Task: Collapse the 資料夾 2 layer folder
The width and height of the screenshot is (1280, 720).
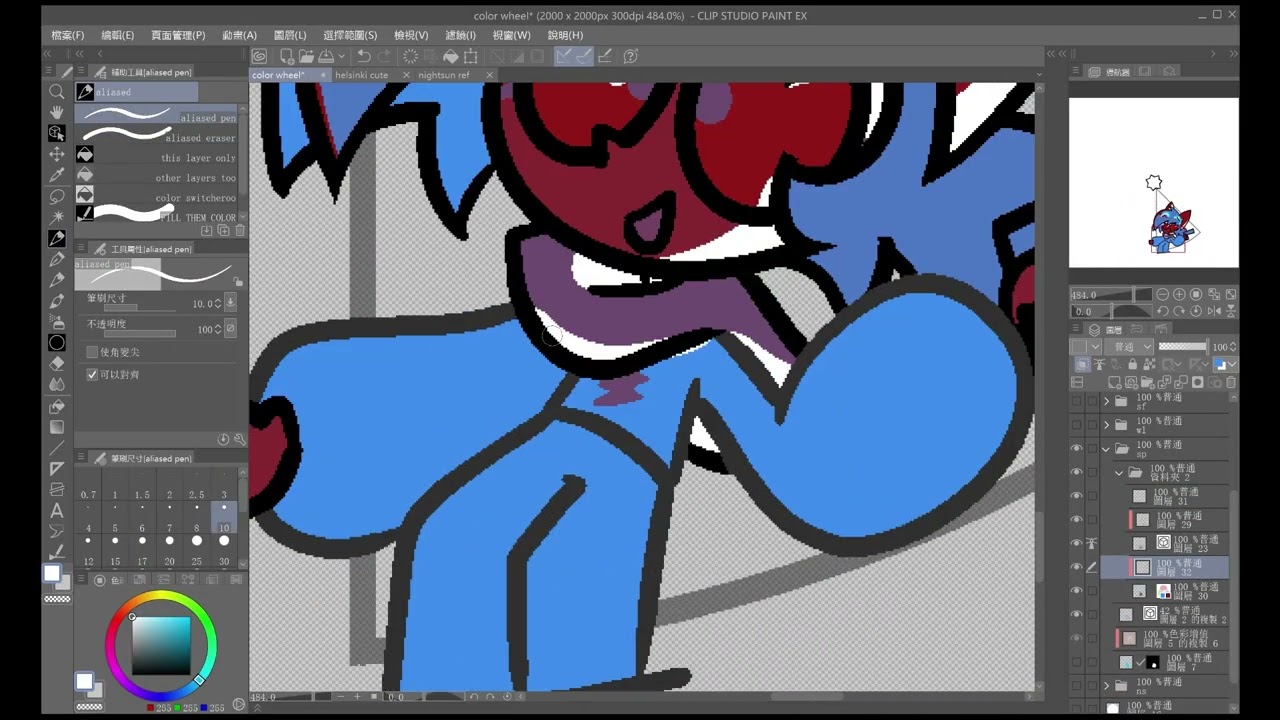Action: coord(1120,472)
